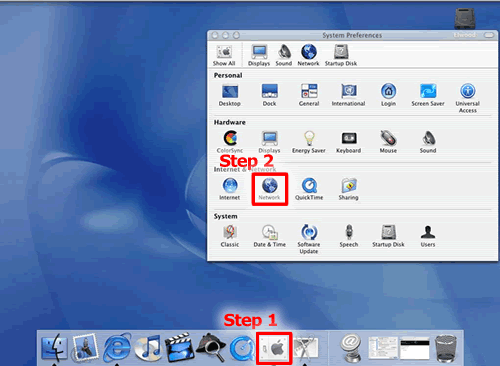The height and width of the screenshot is (366, 500).
Task: Restore the minimized document window in Dock
Action: 383,348
